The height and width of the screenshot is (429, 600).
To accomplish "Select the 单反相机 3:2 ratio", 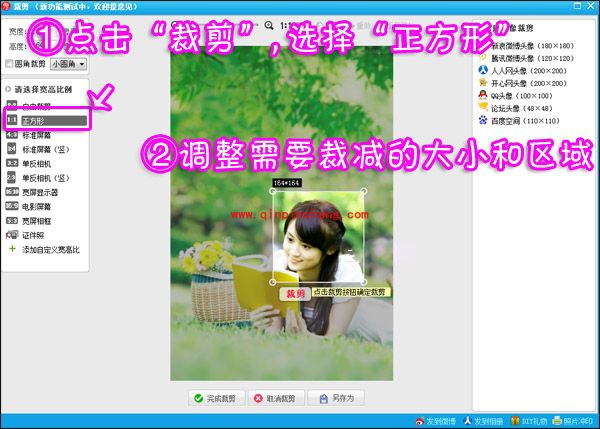I will (40, 162).
